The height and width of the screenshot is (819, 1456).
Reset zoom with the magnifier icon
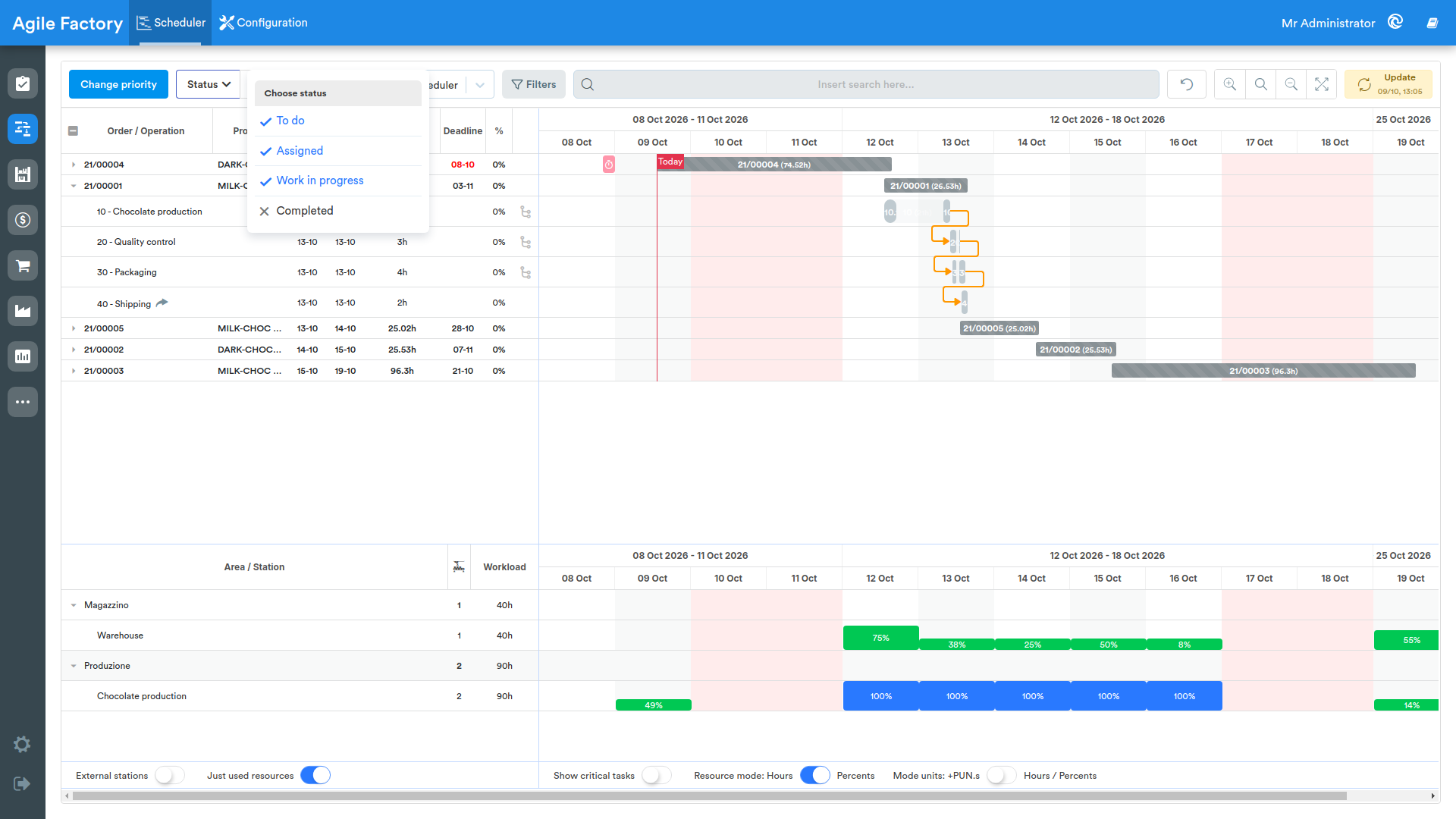[x=1260, y=84]
